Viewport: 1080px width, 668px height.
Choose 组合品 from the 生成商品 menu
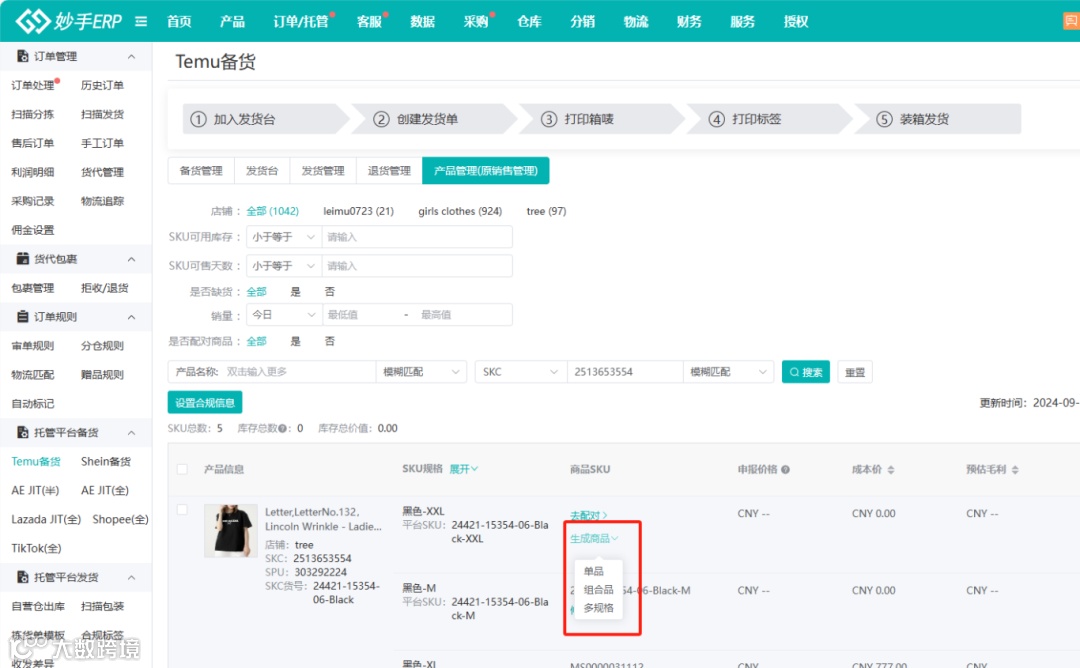point(598,589)
